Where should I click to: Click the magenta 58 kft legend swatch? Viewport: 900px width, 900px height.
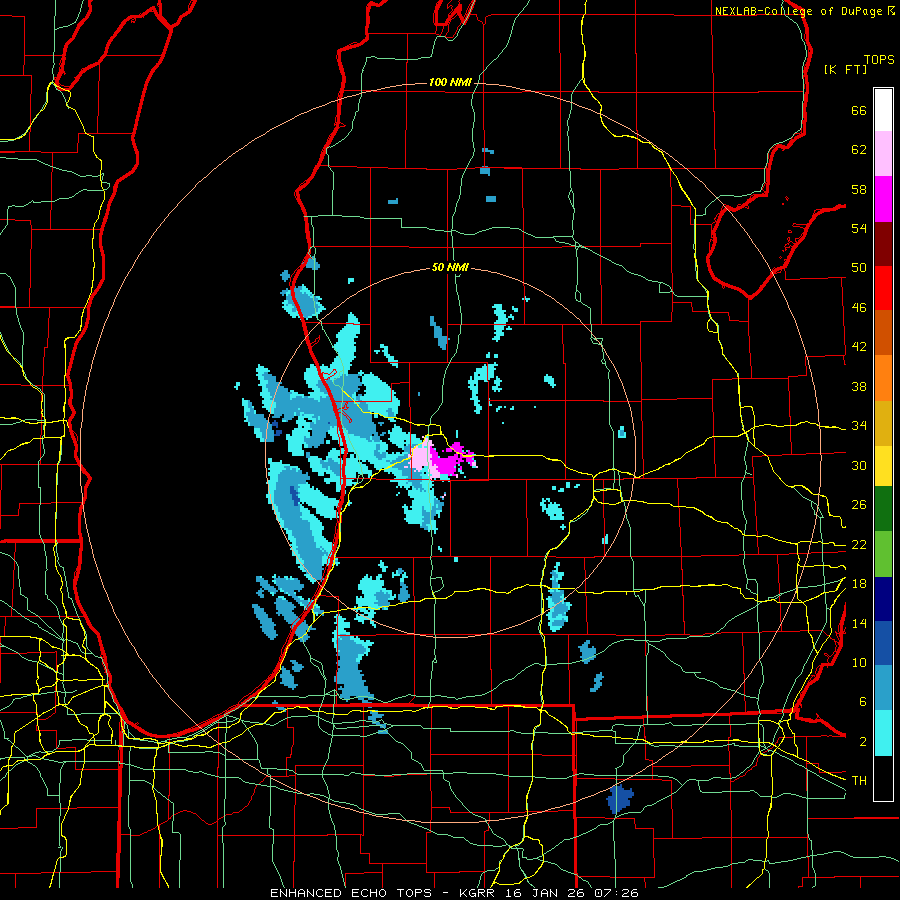(883, 199)
